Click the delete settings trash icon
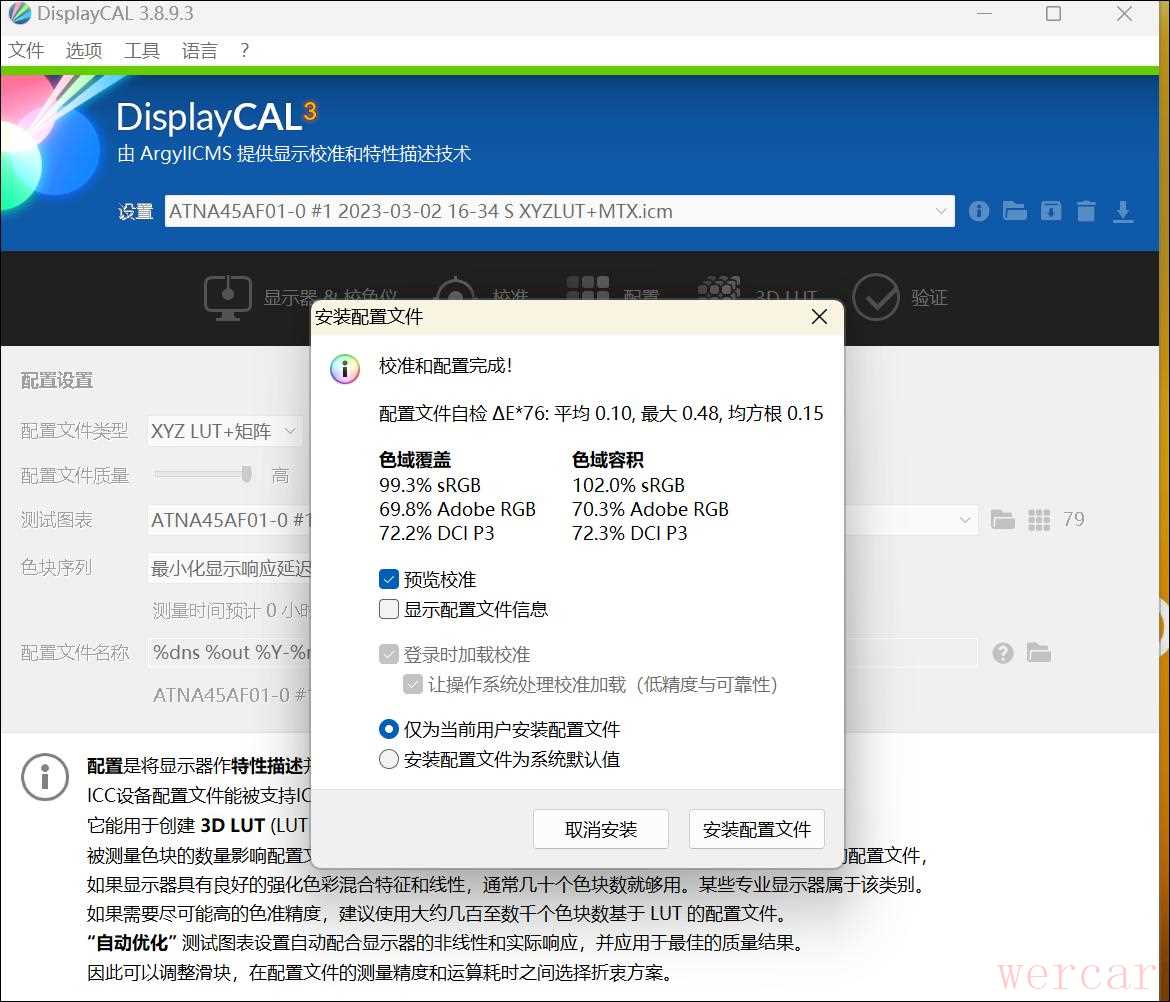The height and width of the screenshot is (1002, 1170). [x=1086, y=211]
